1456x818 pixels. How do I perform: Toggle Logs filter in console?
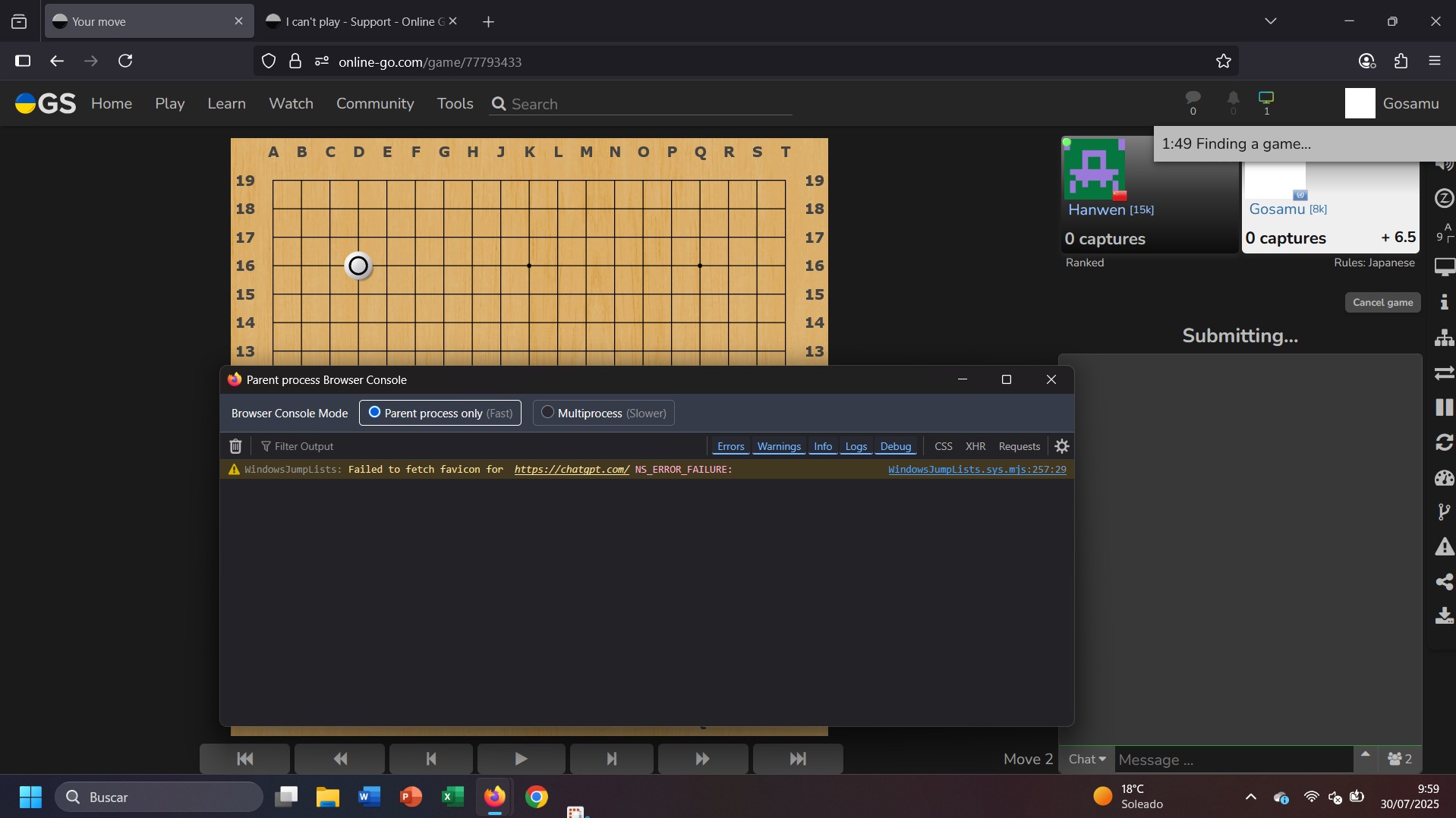[x=856, y=446]
